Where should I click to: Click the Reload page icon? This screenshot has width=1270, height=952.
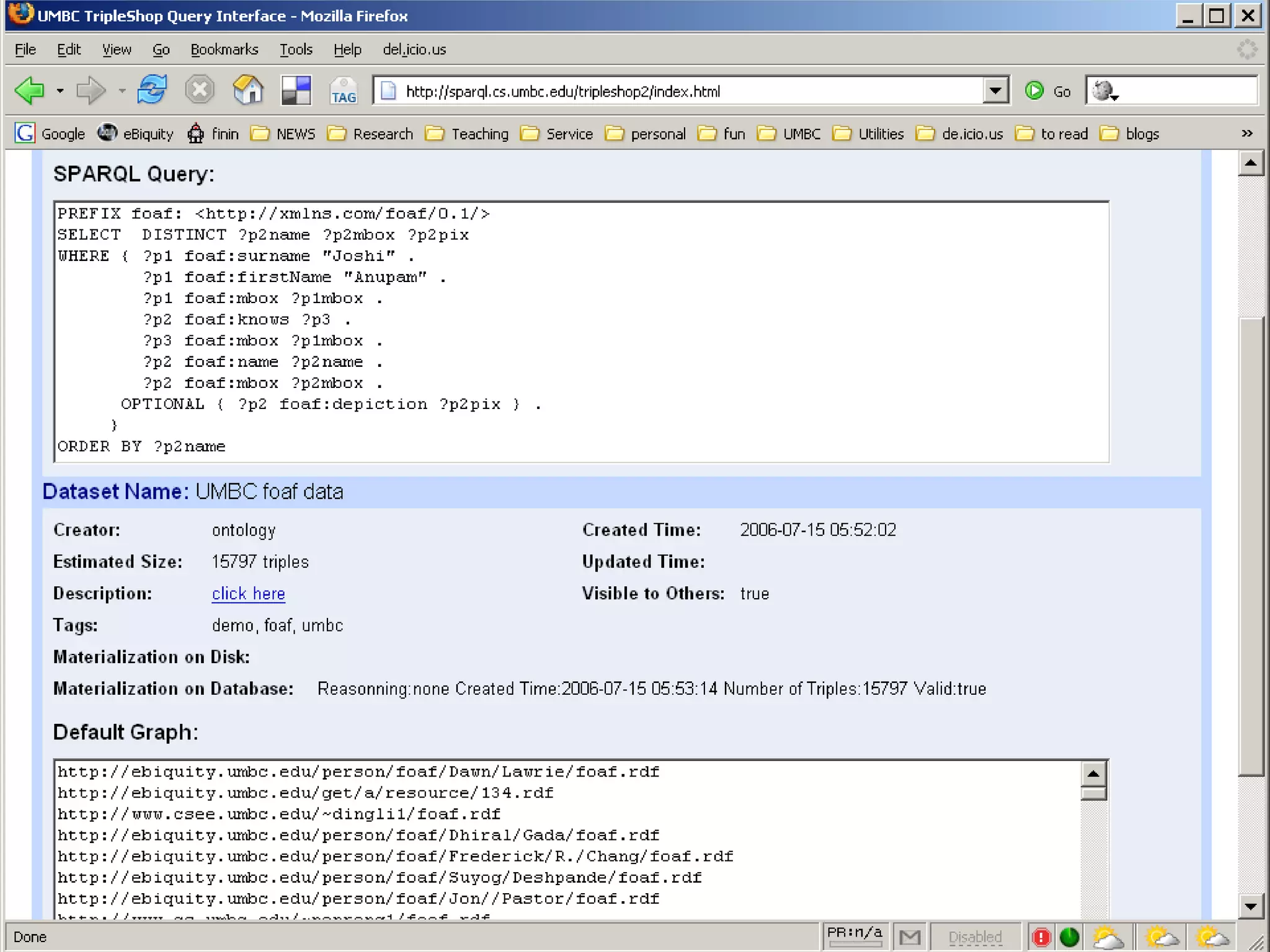click(x=152, y=90)
